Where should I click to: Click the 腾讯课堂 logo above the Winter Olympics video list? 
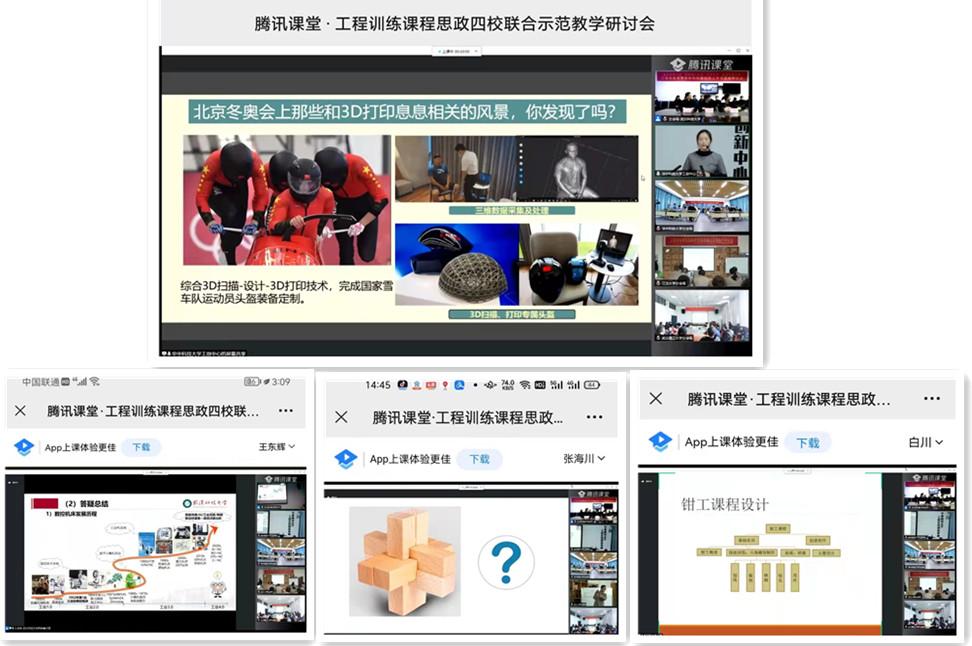pyautogui.click(x=700, y=63)
